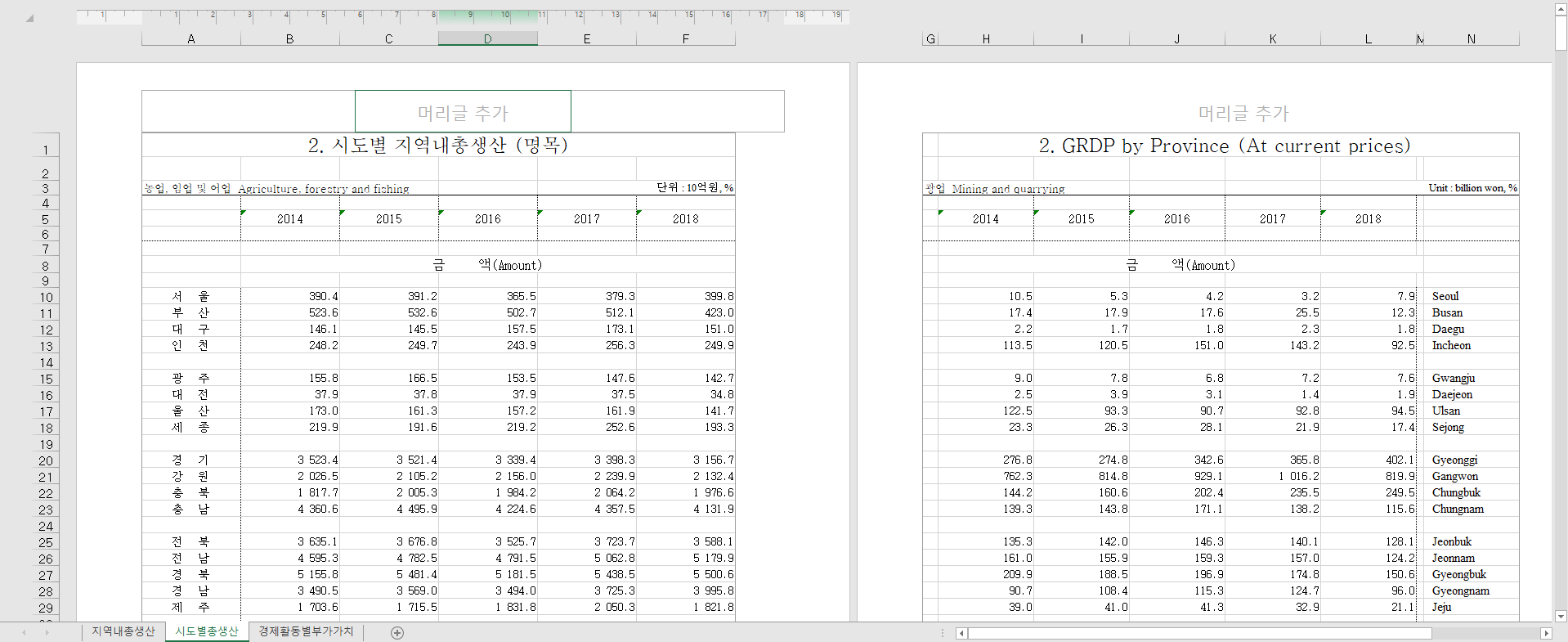Click the '단위 : 10억원, %' unit cell

(x=695, y=187)
